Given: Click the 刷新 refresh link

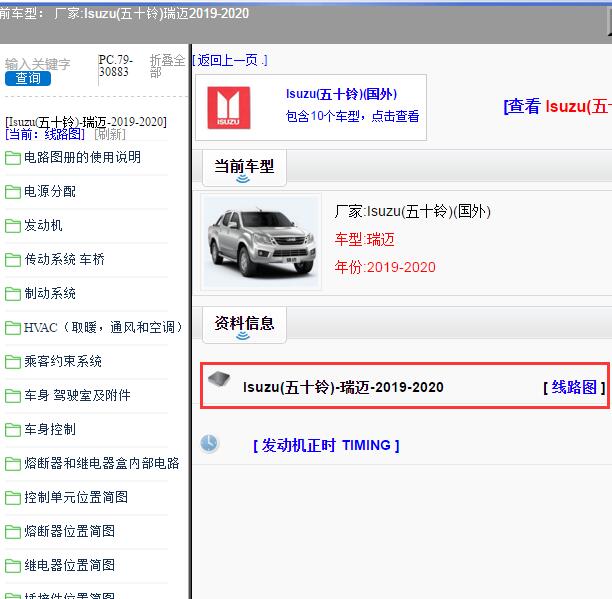Looking at the screenshot, I should 110,134.
